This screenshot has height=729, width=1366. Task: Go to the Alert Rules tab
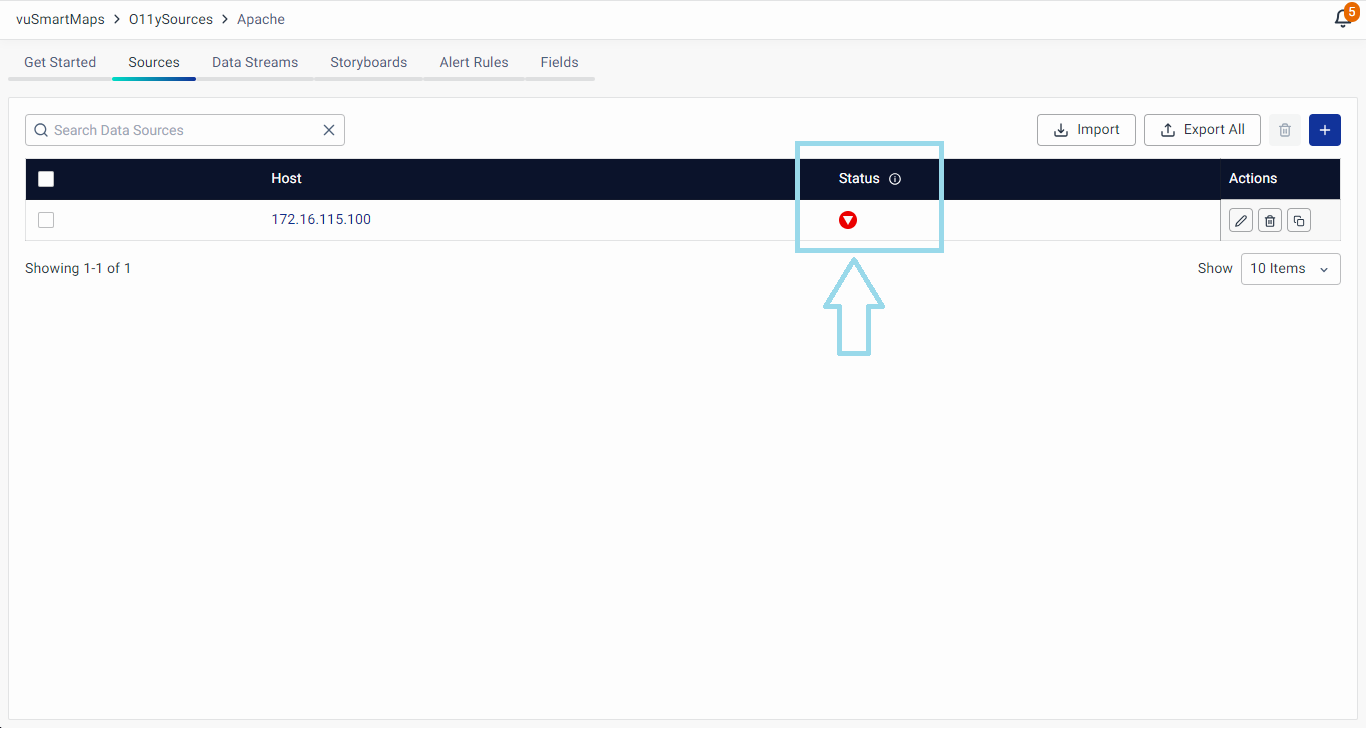(474, 62)
